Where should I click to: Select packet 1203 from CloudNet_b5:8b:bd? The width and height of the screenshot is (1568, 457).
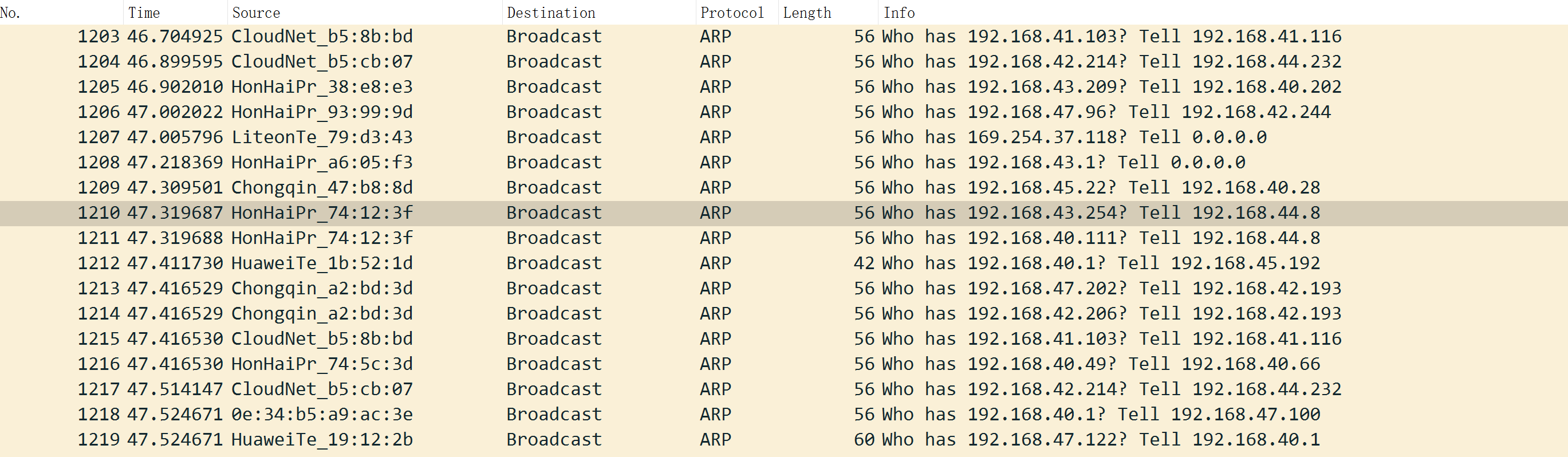pyautogui.click(x=321, y=37)
